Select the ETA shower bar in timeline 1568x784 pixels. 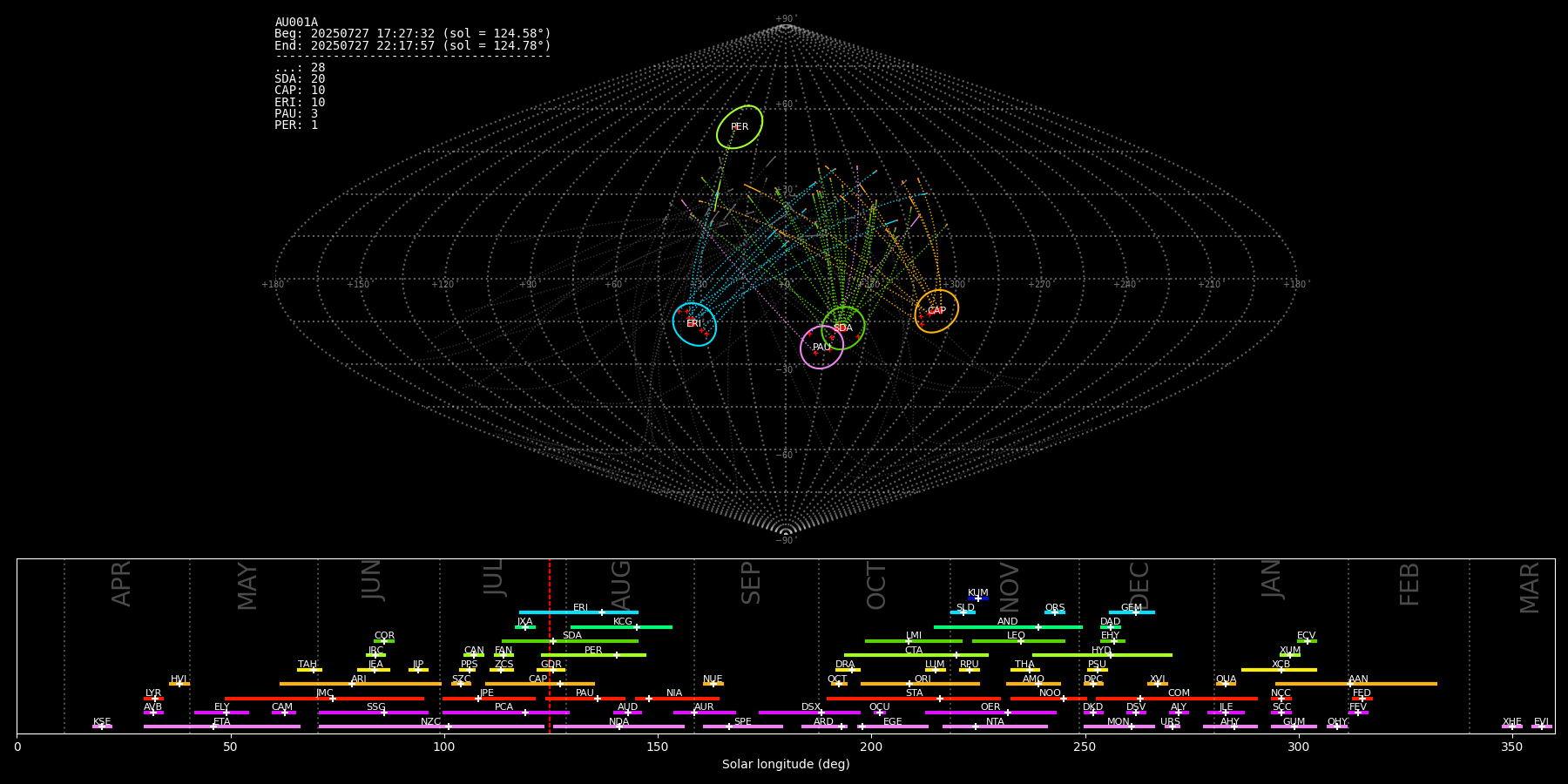pyautogui.click(x=222, y=727)
